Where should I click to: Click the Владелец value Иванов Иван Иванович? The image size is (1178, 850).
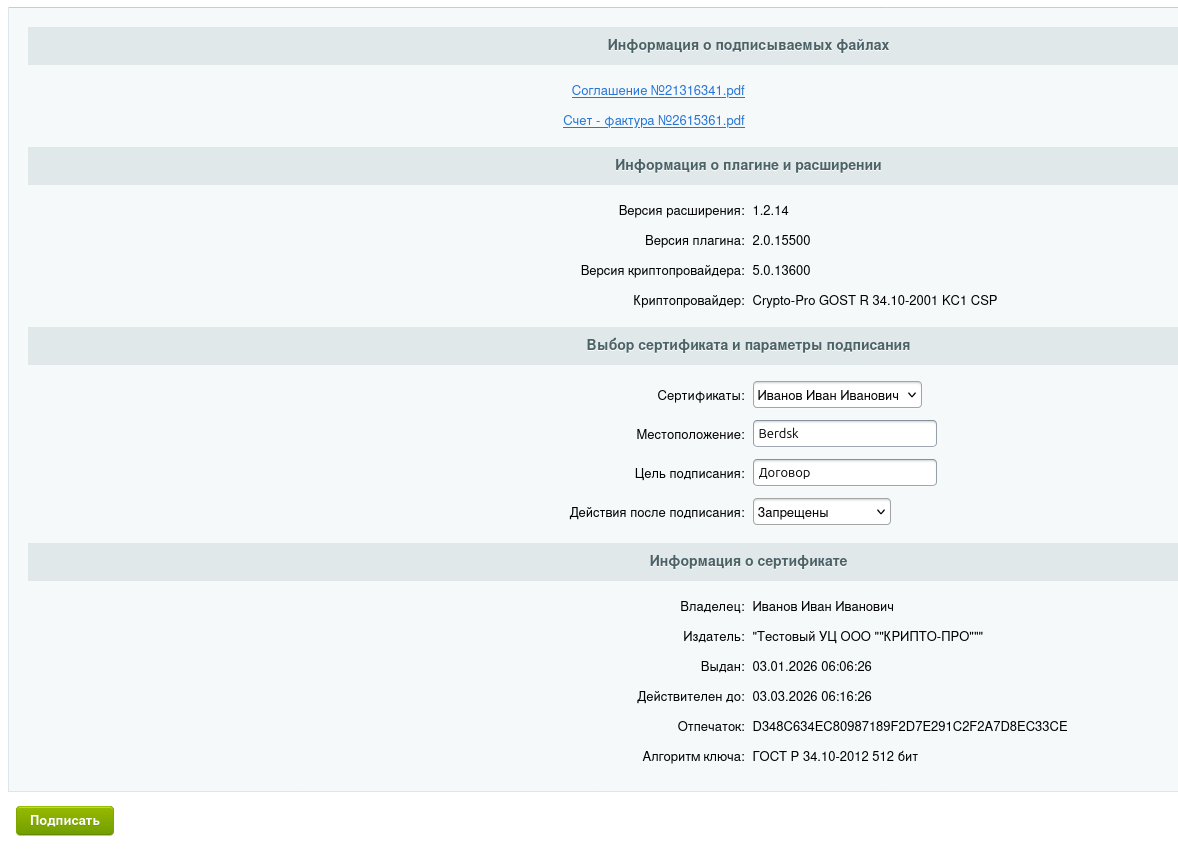[824, 606]
